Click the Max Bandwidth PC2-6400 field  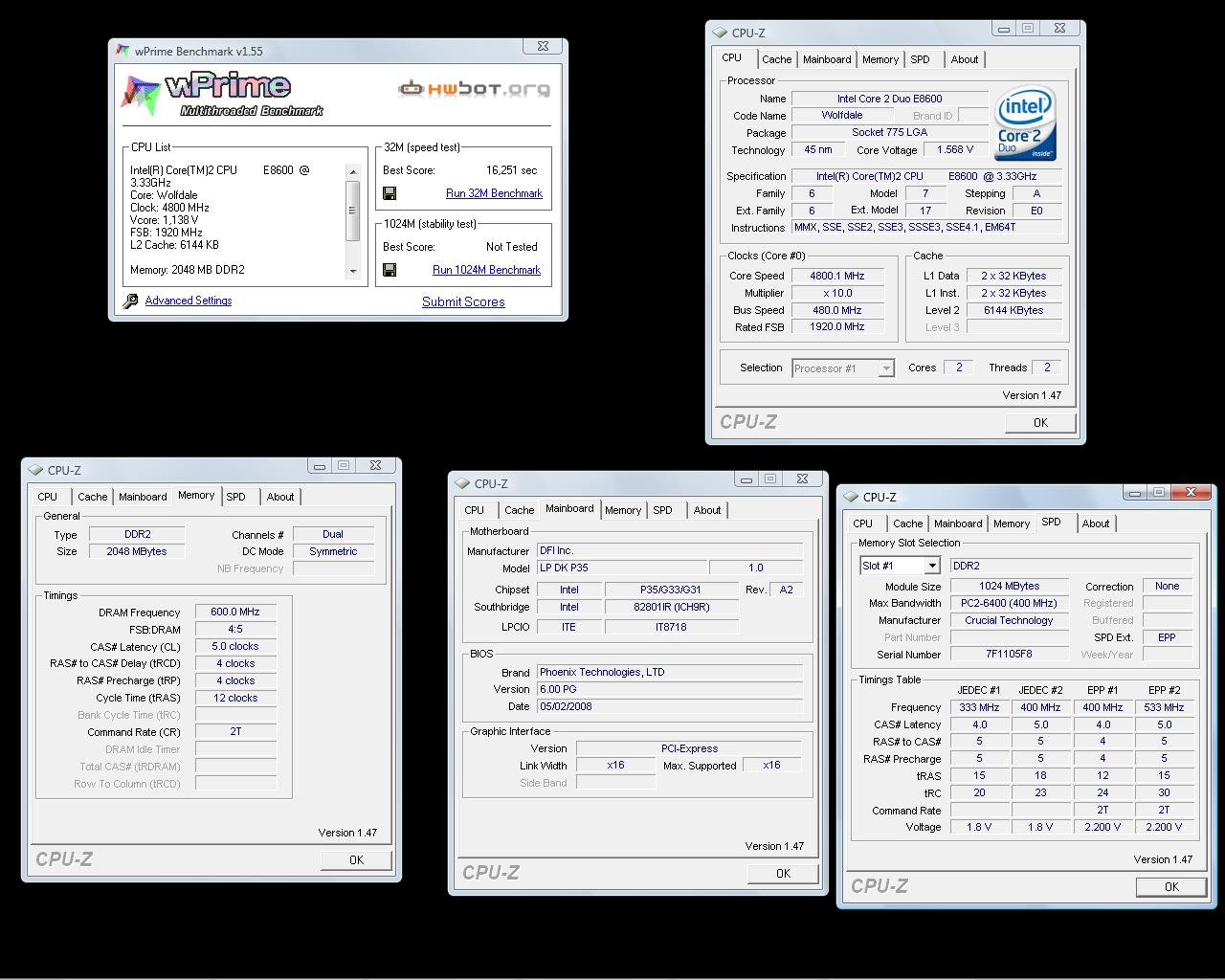point(1009,603)
